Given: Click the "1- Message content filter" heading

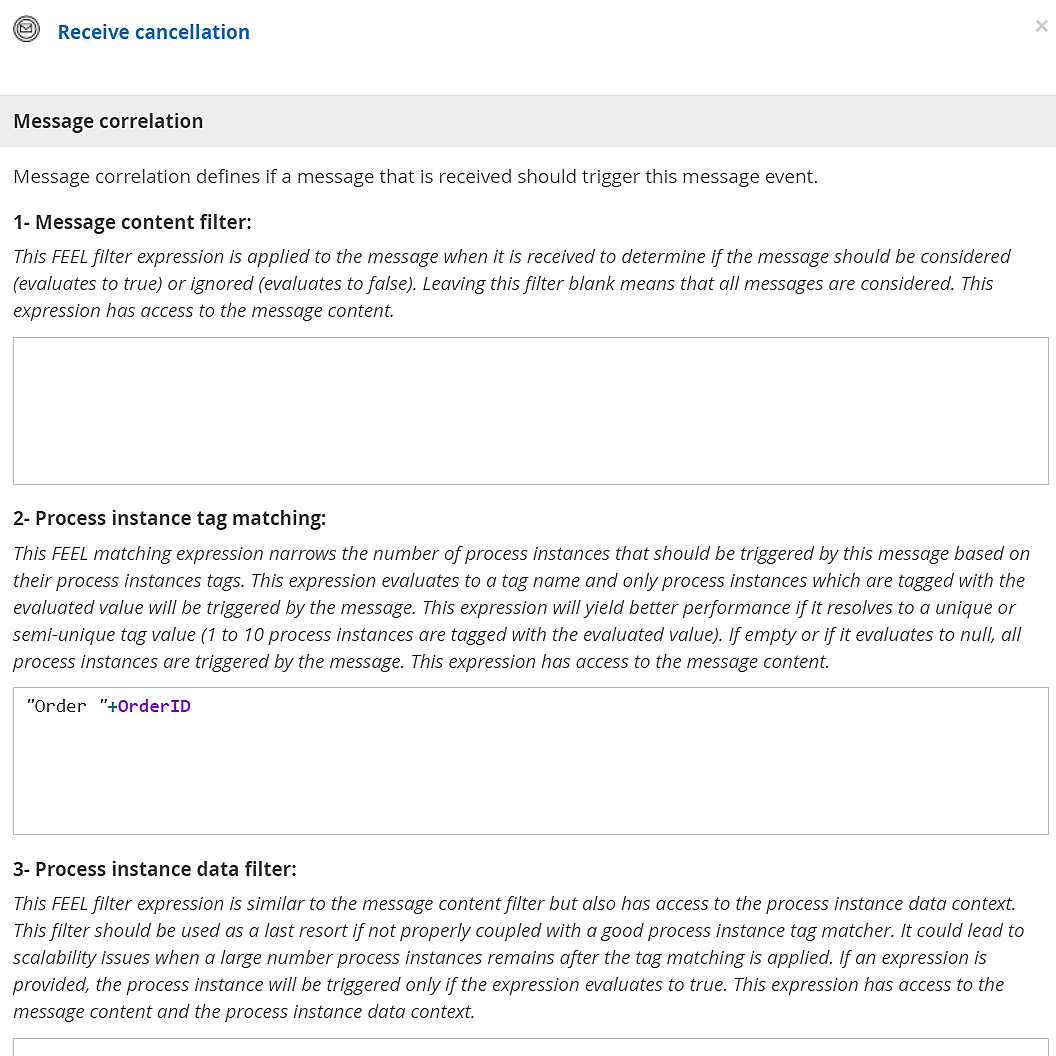Looking at the screenshot, I should click(132, 222).
